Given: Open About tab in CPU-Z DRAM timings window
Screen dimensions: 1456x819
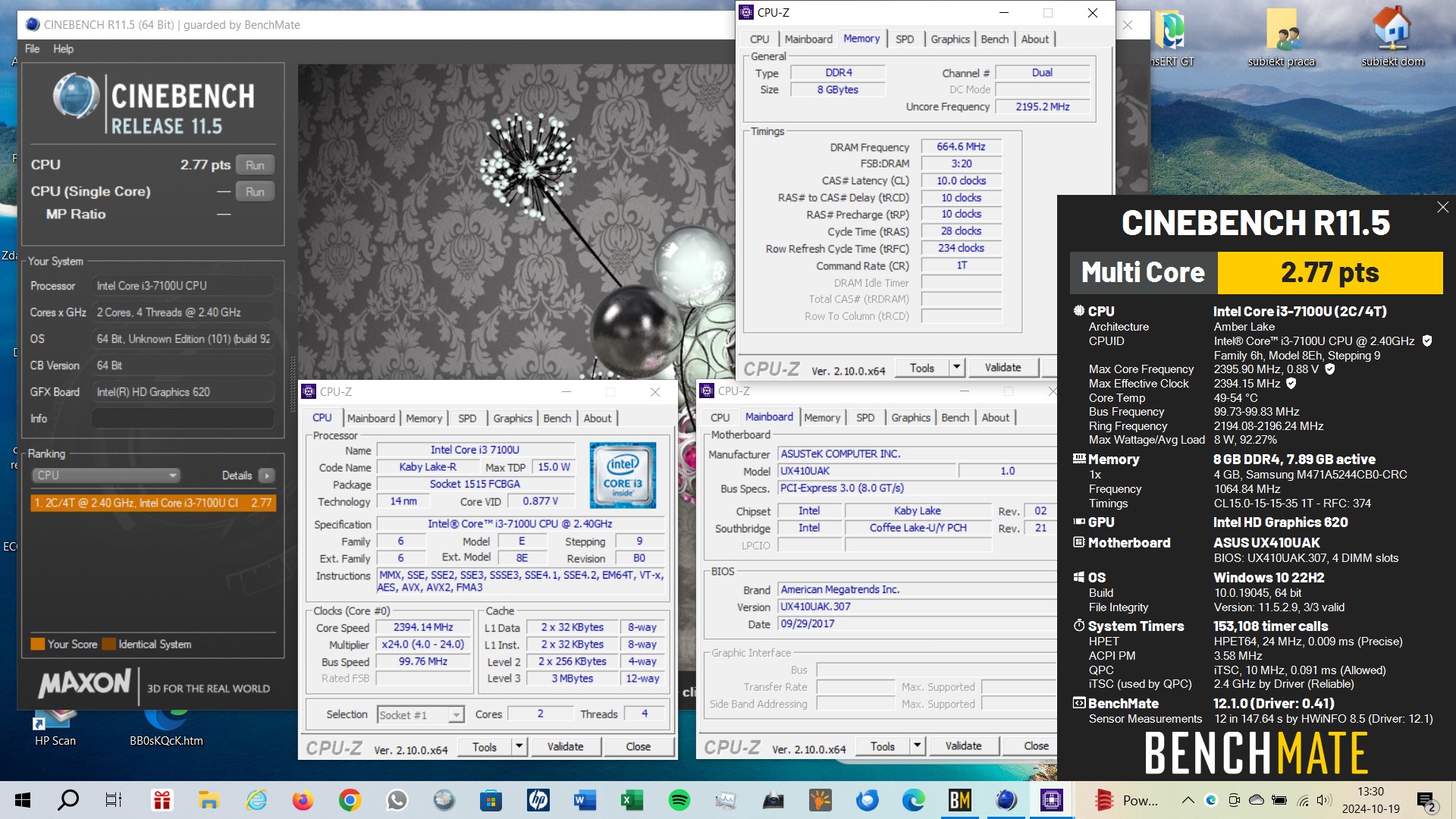Looking at the screenshot, I should pos(1035,39).
